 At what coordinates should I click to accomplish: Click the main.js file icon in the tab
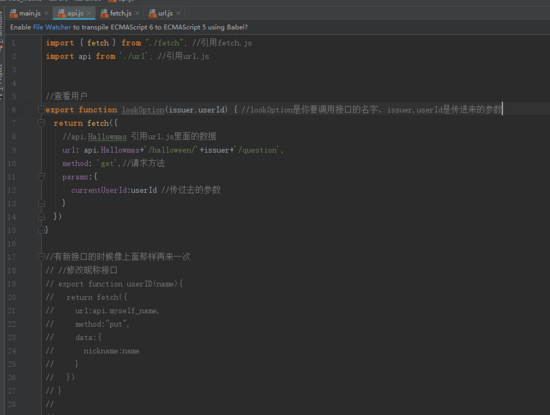pyautogui.click(x=13, y=13)
